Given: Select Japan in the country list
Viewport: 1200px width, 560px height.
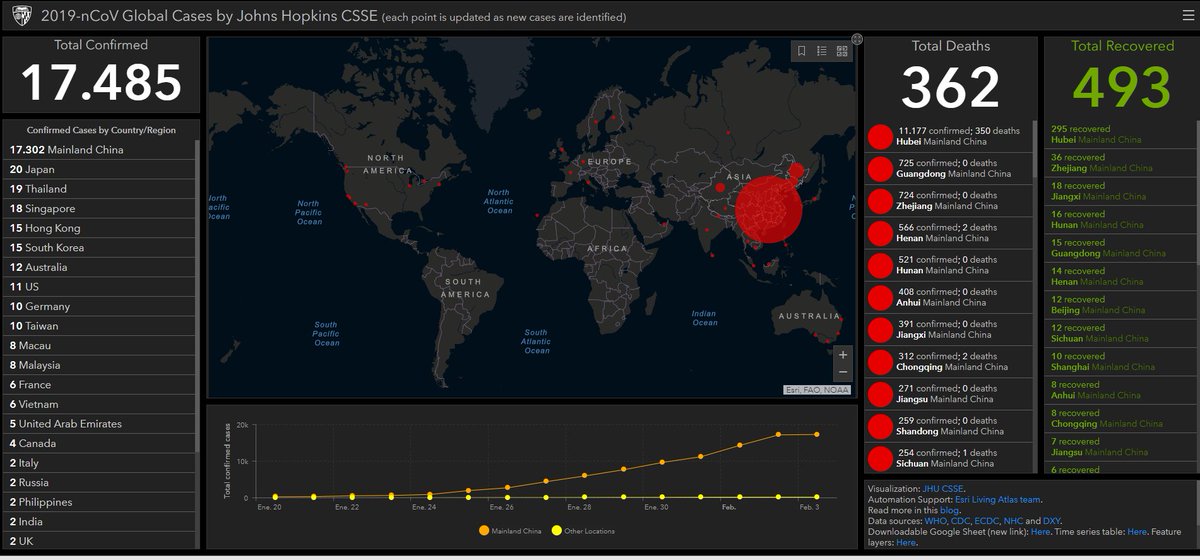Looking at the screenshot, I should click(98, 169).
